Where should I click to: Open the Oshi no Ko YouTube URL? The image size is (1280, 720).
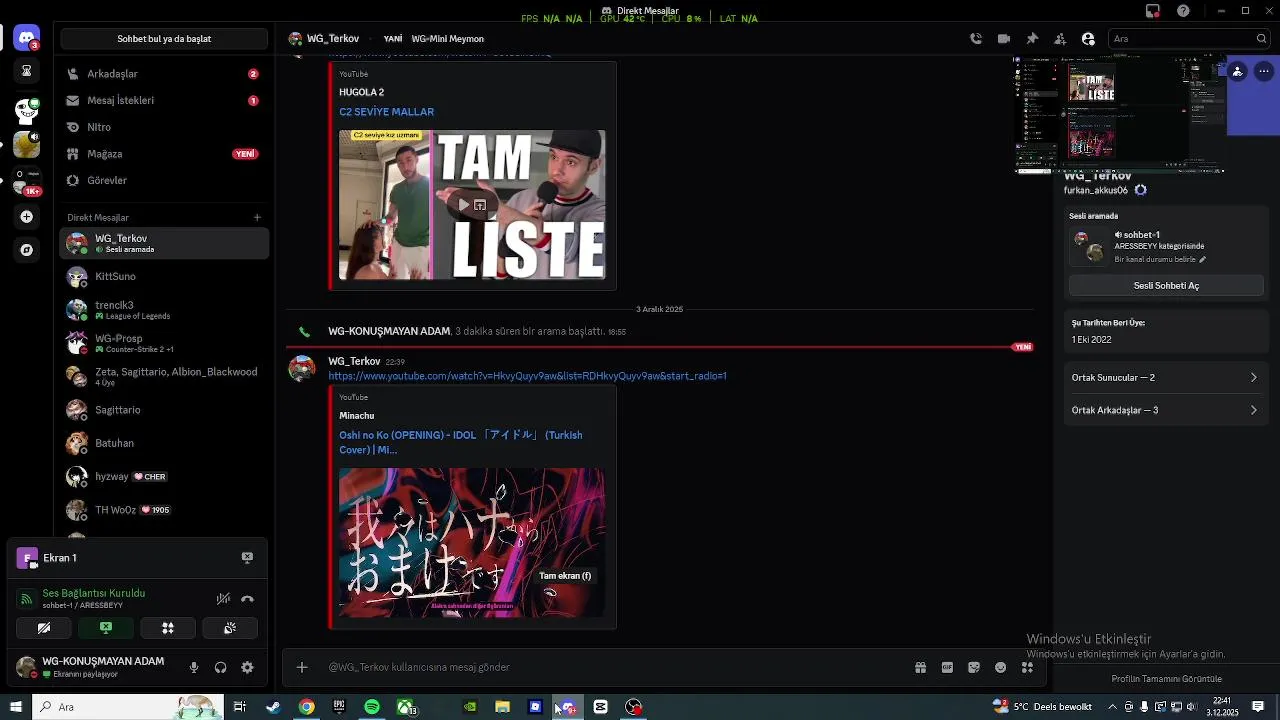tap(527, 376)
